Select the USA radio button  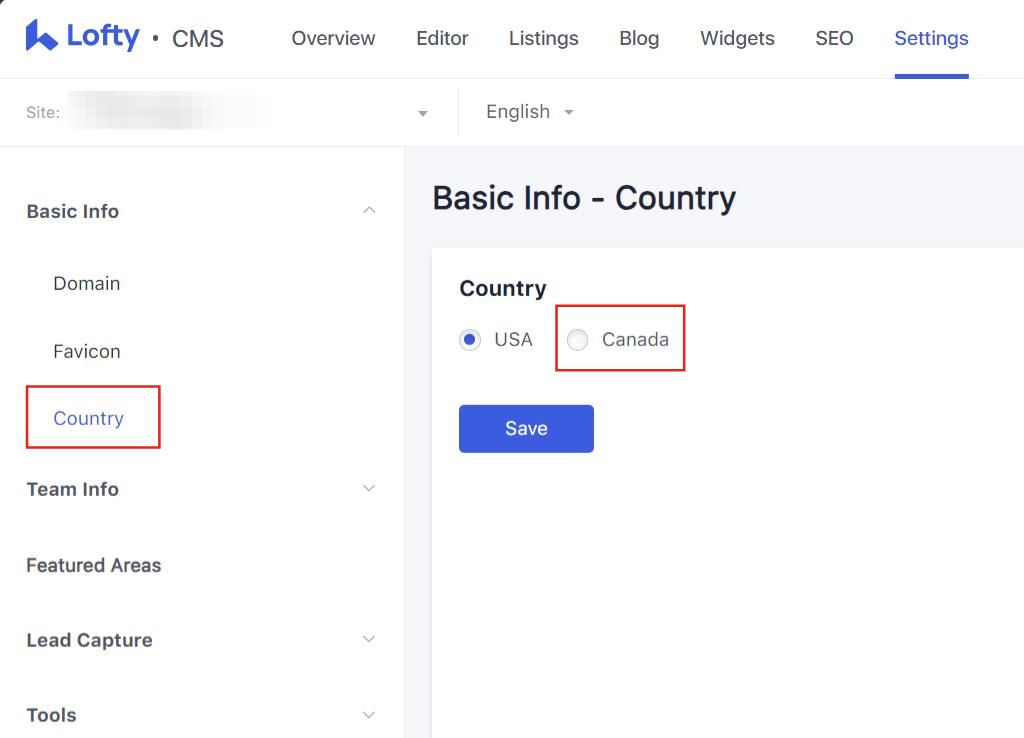pyautogui.click(x=469, y=340)
